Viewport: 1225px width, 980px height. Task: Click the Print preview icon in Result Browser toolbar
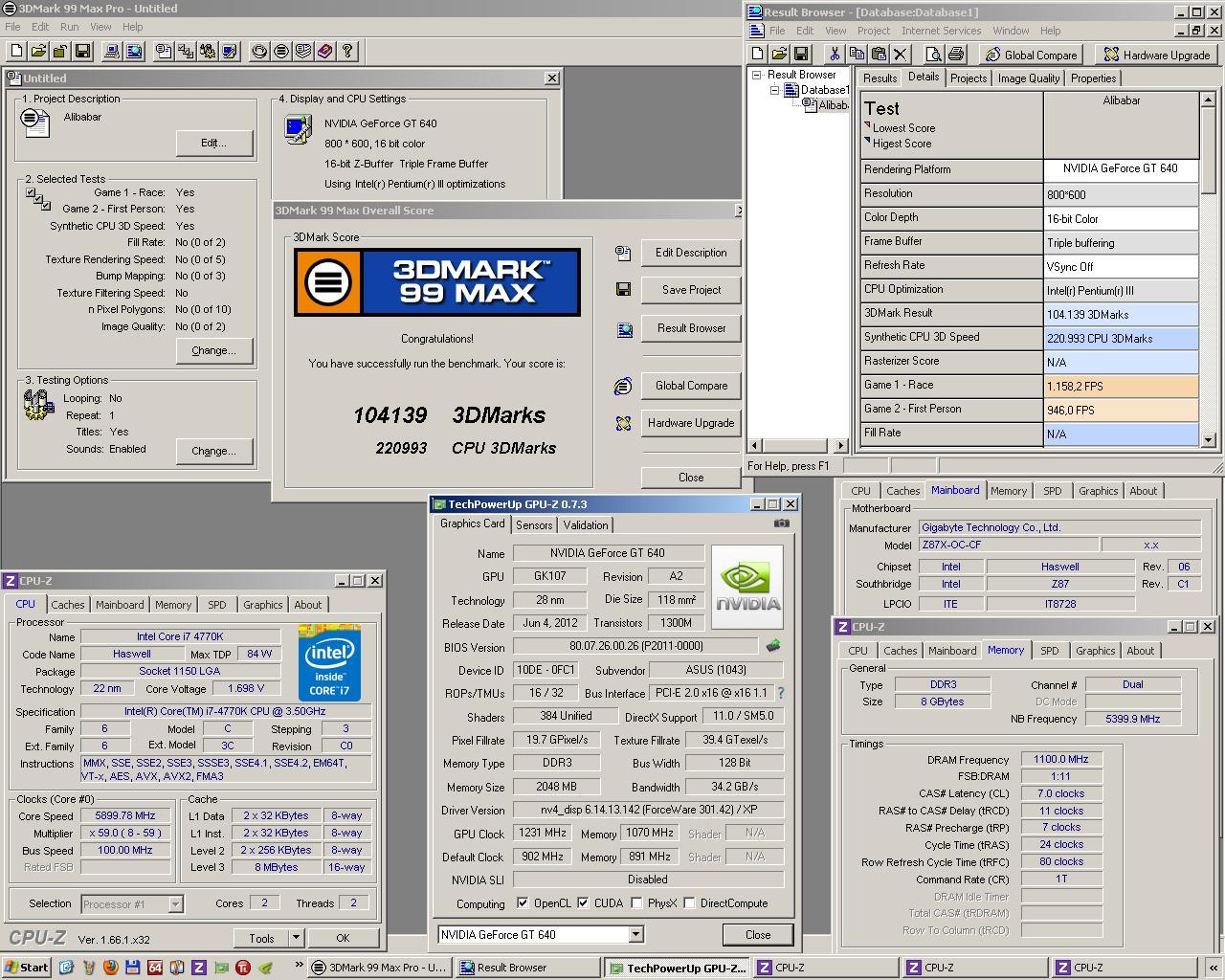tap(933, 55)
